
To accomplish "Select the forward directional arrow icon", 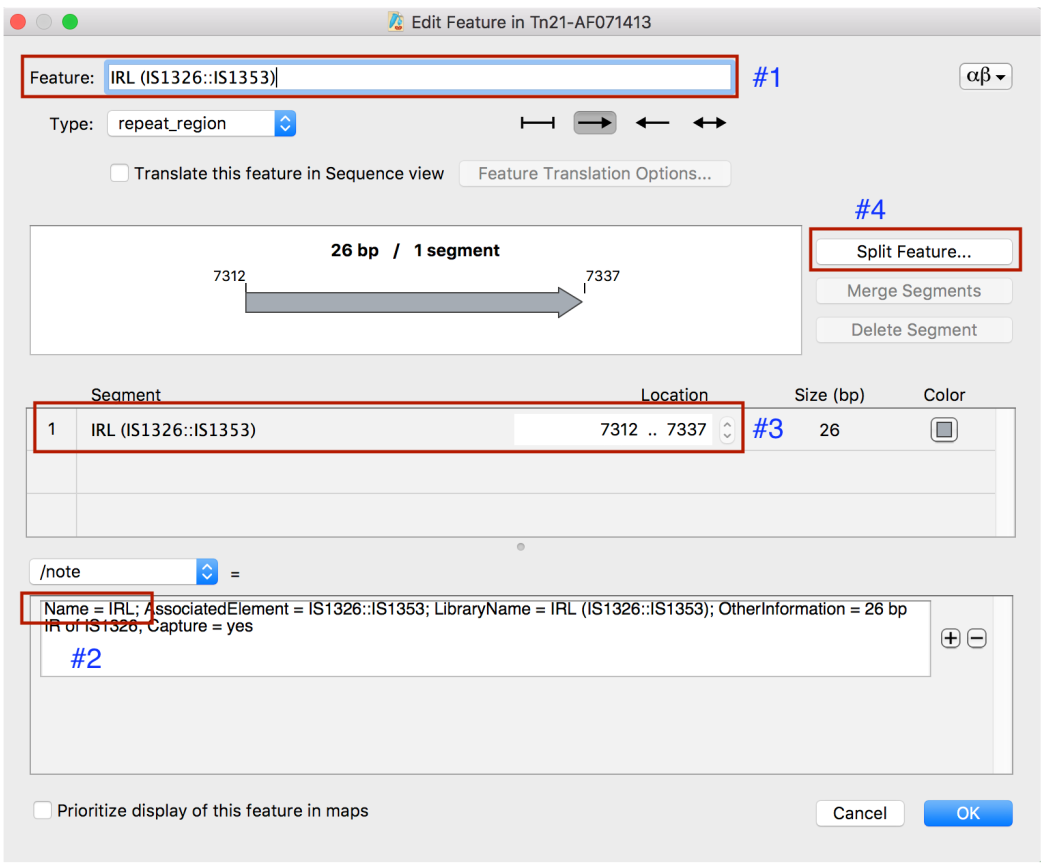I will tap(595, 123).
